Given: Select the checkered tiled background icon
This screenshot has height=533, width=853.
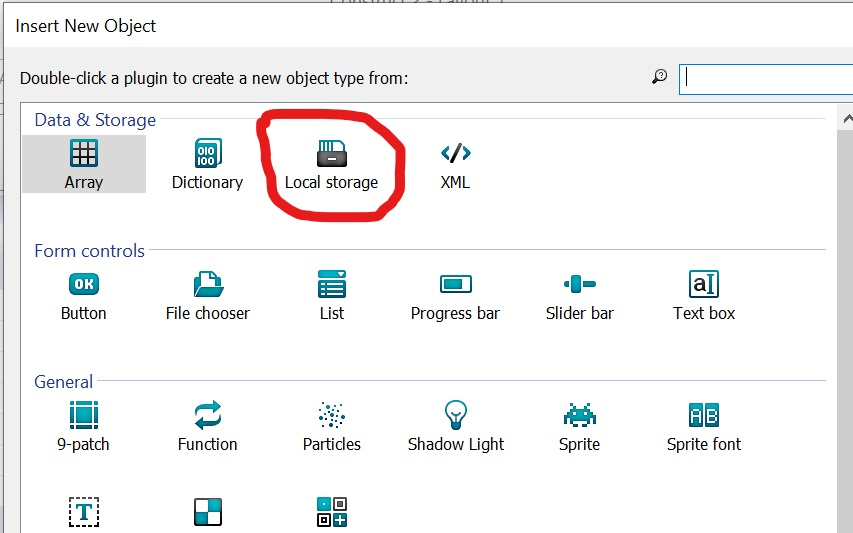Looking at the screenshot, I should coord(207,512).
